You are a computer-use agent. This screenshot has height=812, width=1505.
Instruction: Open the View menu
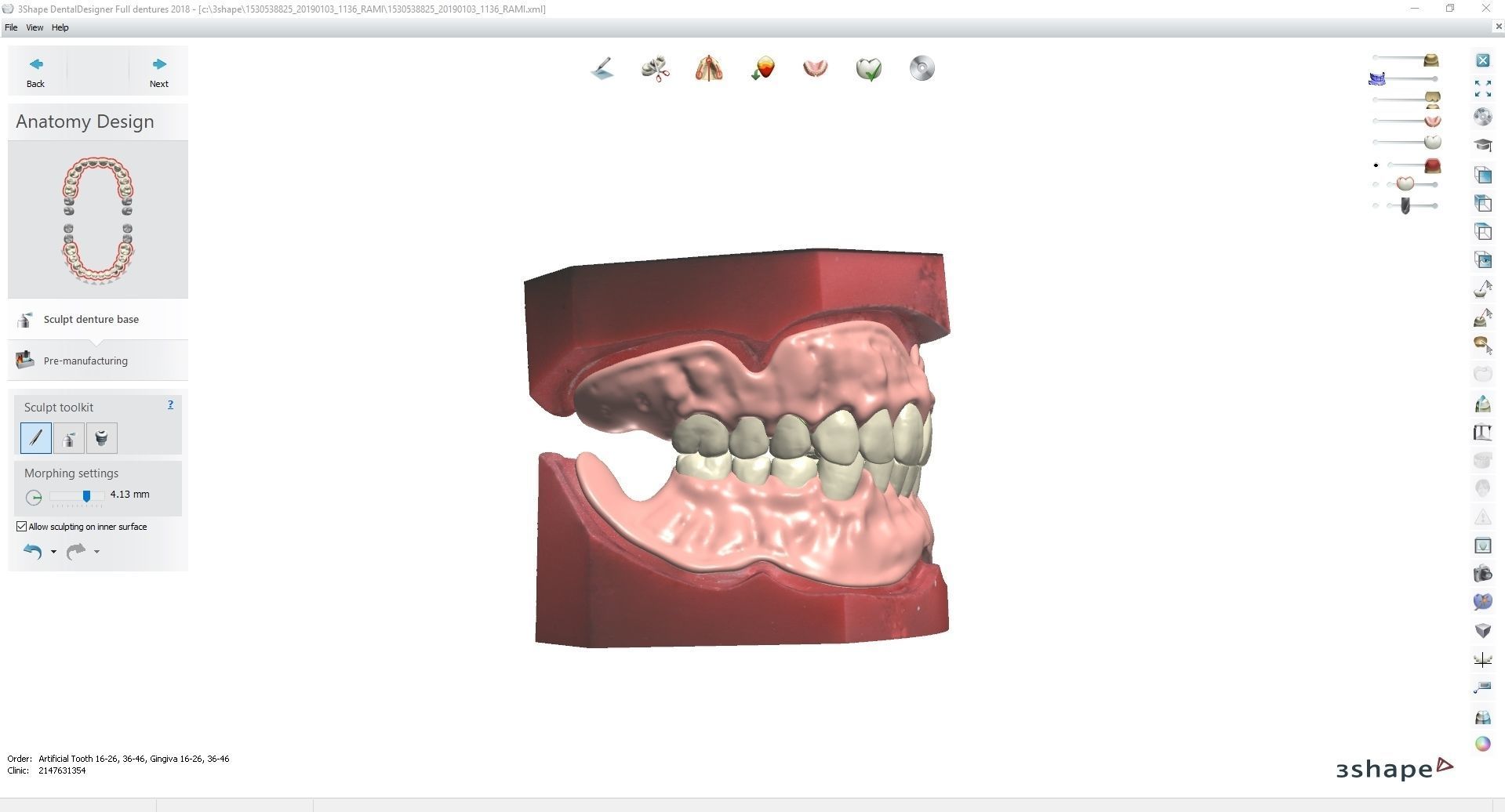(35, 27)
